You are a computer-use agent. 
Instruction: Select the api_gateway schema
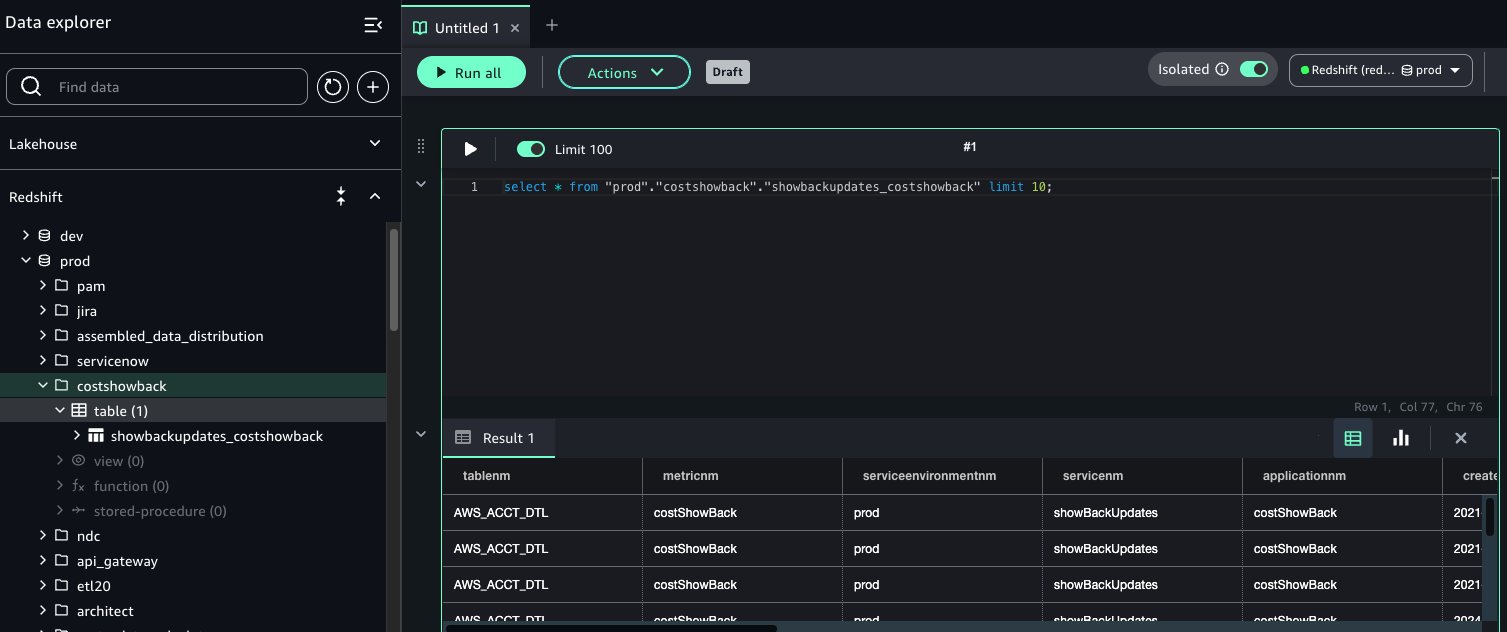point(117,561)
